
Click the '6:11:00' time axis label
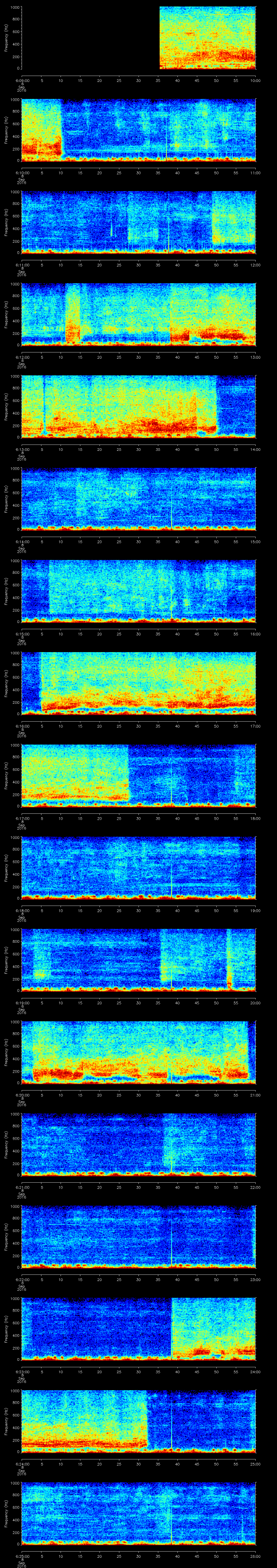(22, 265)
